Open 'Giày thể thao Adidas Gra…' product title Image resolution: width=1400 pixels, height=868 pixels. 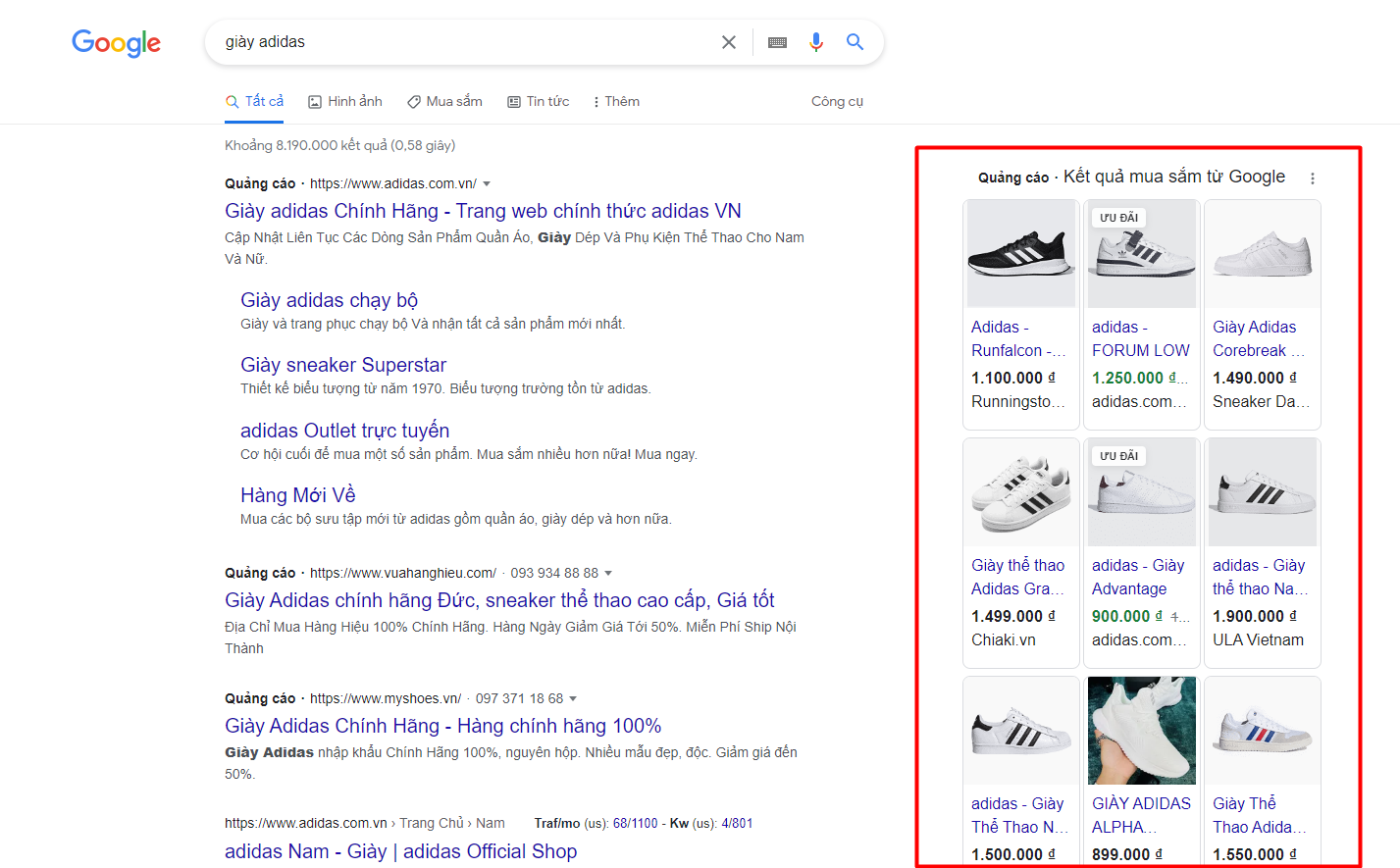[1018, 577]
